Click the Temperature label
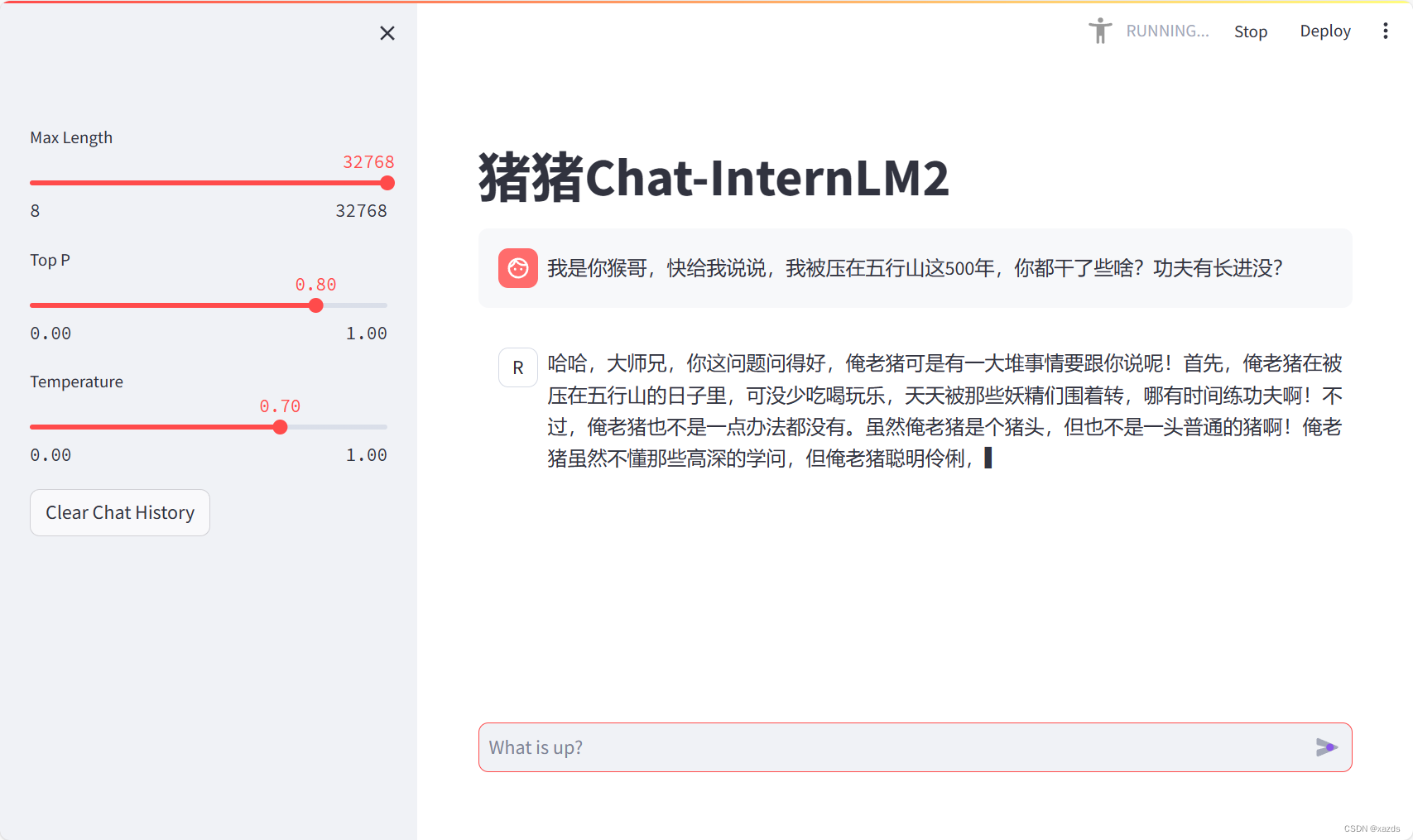 click(76, 382)
